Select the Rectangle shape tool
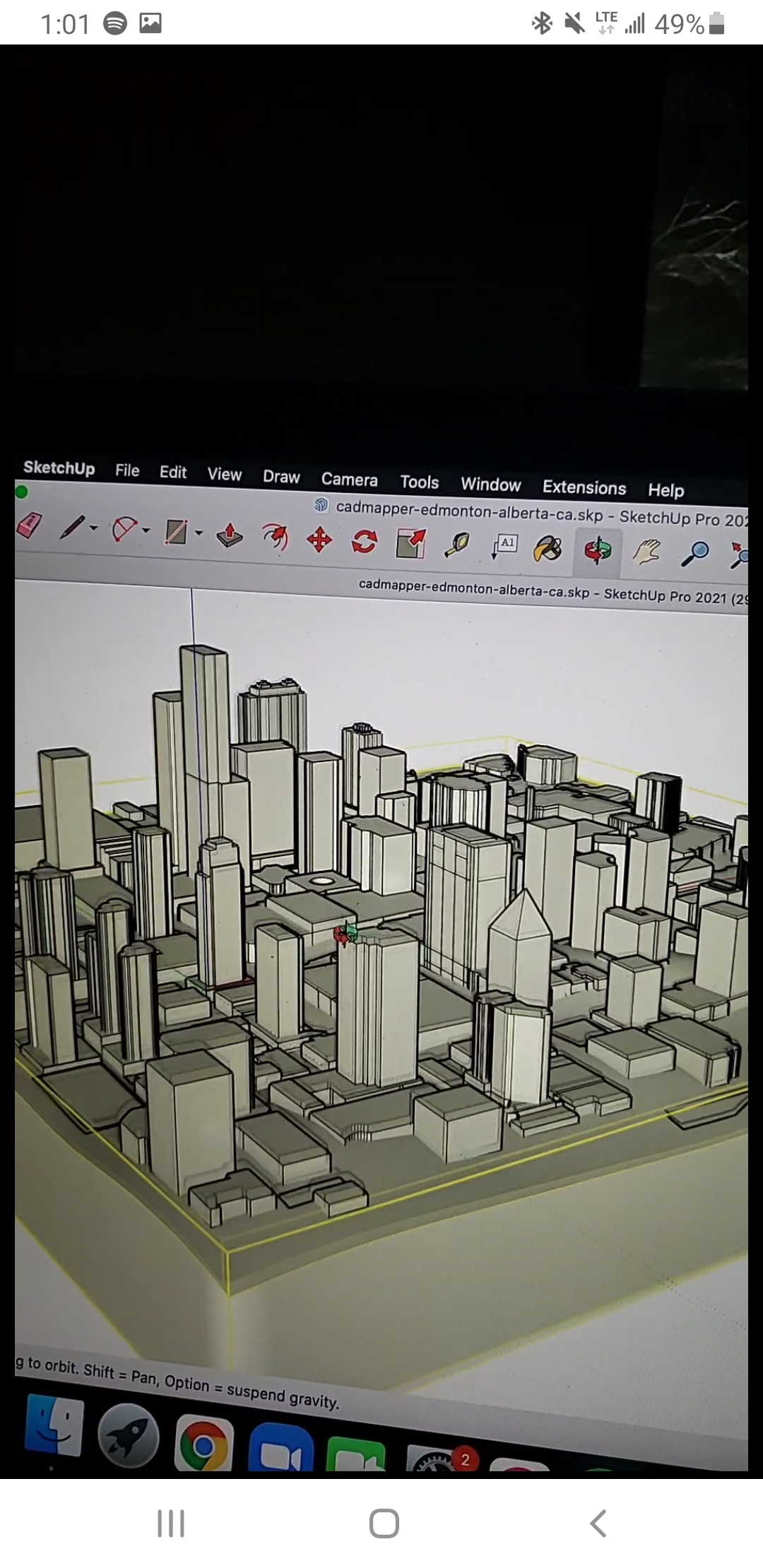Image resolution: width=763 pixels, height=1568 pixels. pos(175,532)
